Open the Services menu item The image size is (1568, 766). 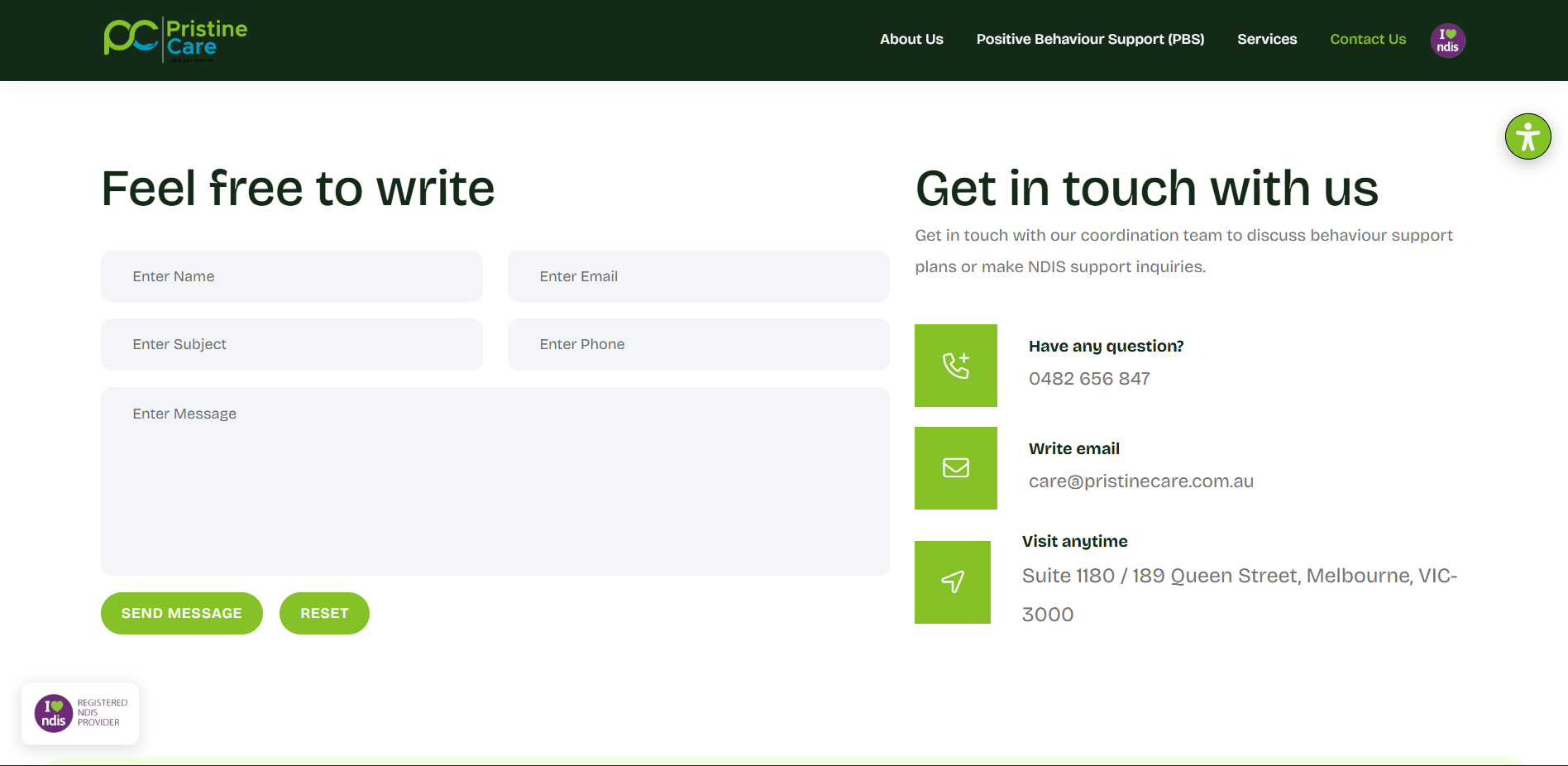click(1267, 39)
